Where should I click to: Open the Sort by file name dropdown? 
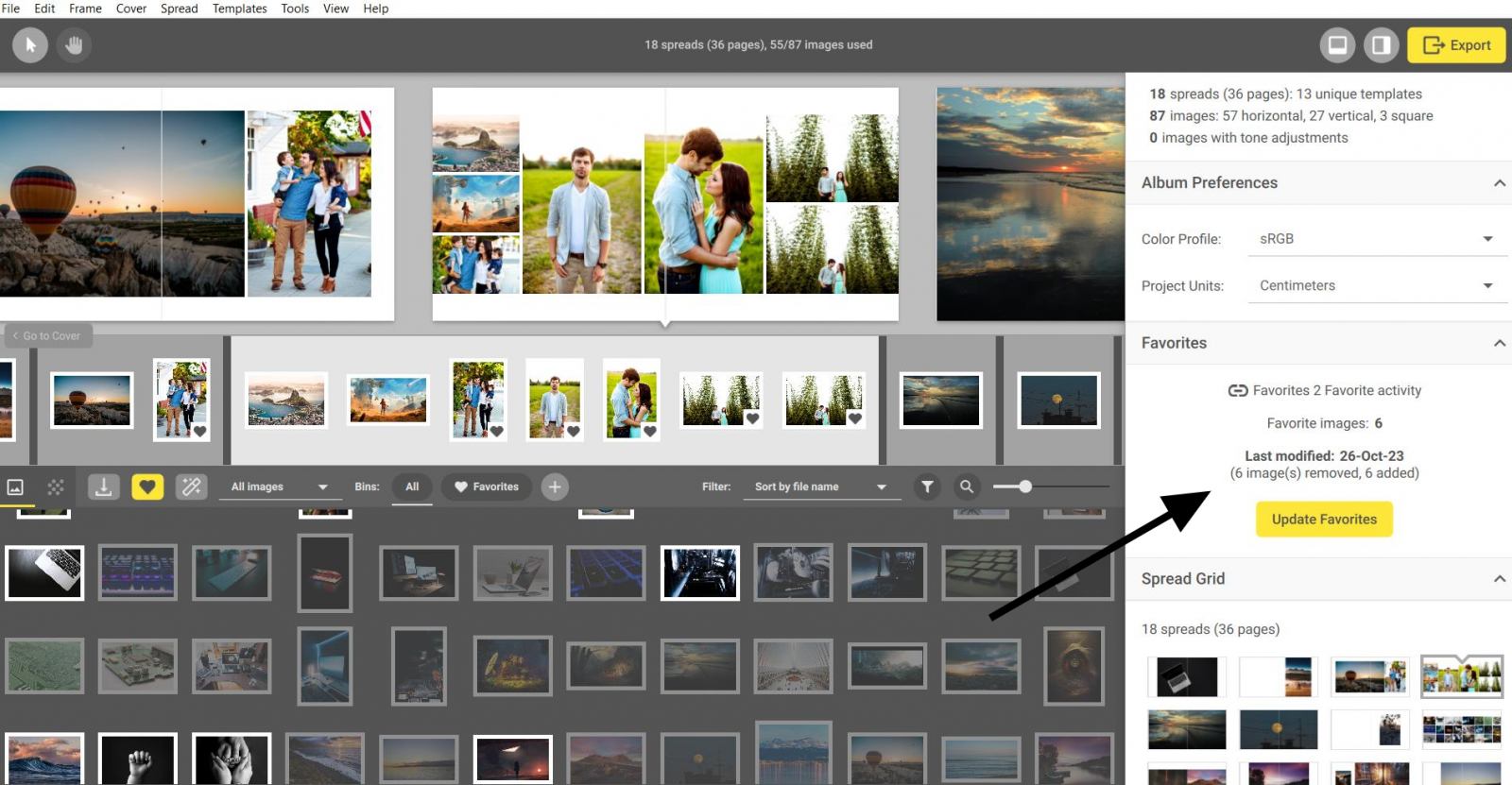820,487
